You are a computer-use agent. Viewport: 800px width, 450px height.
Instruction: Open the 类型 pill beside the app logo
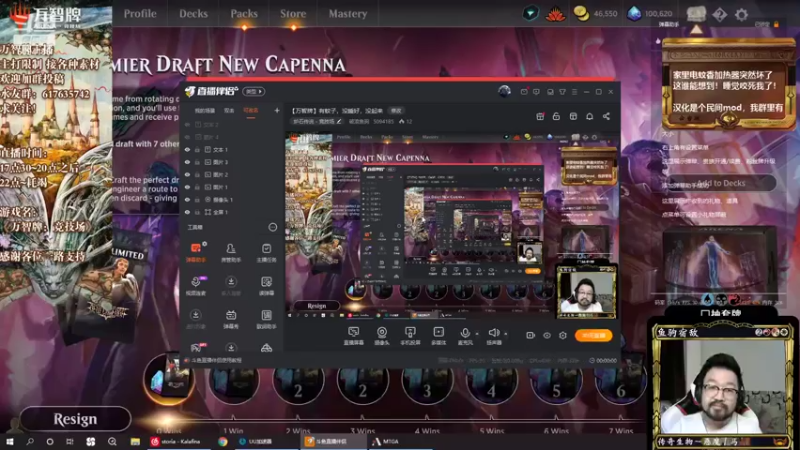tap(254, 91)
